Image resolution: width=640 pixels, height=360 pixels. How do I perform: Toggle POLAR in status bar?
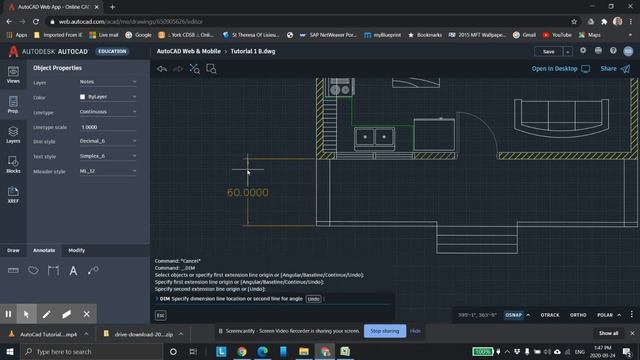point(605,315)
